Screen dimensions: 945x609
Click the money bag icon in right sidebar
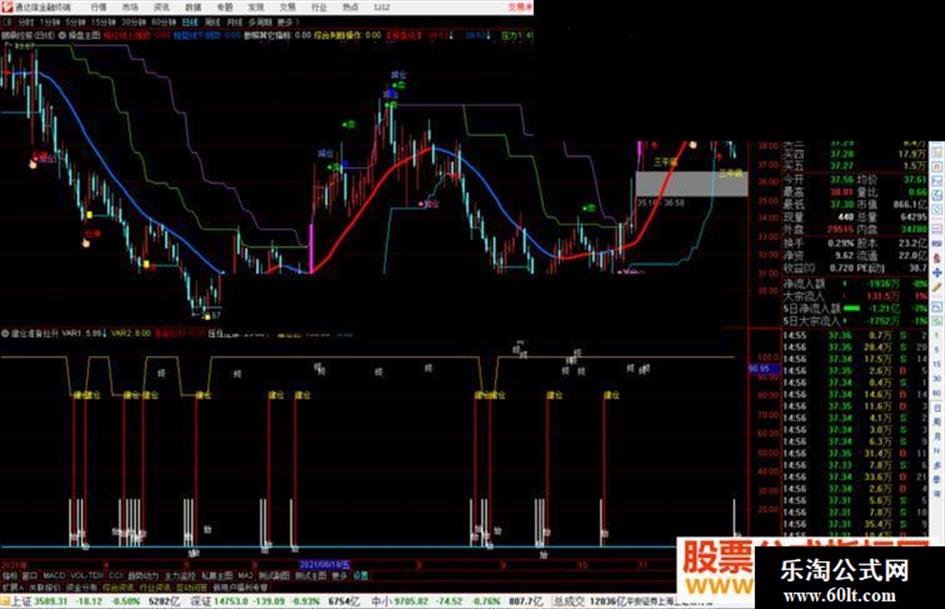point(937,258)
